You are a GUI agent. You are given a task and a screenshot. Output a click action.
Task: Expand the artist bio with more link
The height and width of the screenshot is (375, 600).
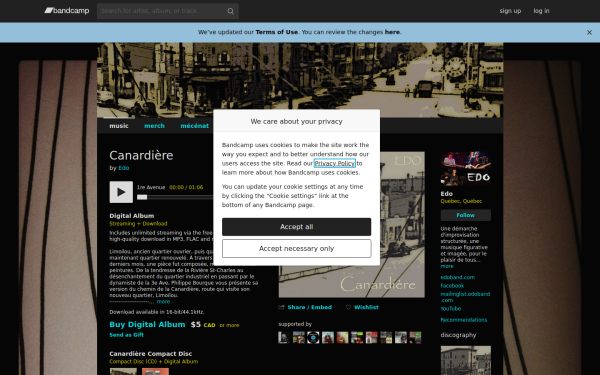point(447,266)
